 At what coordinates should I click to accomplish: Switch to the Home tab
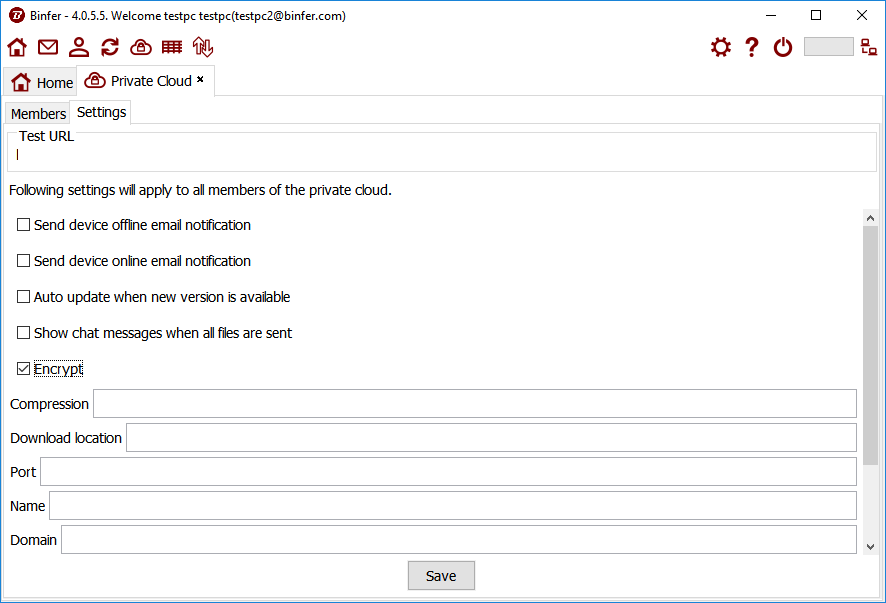(40, 83)
